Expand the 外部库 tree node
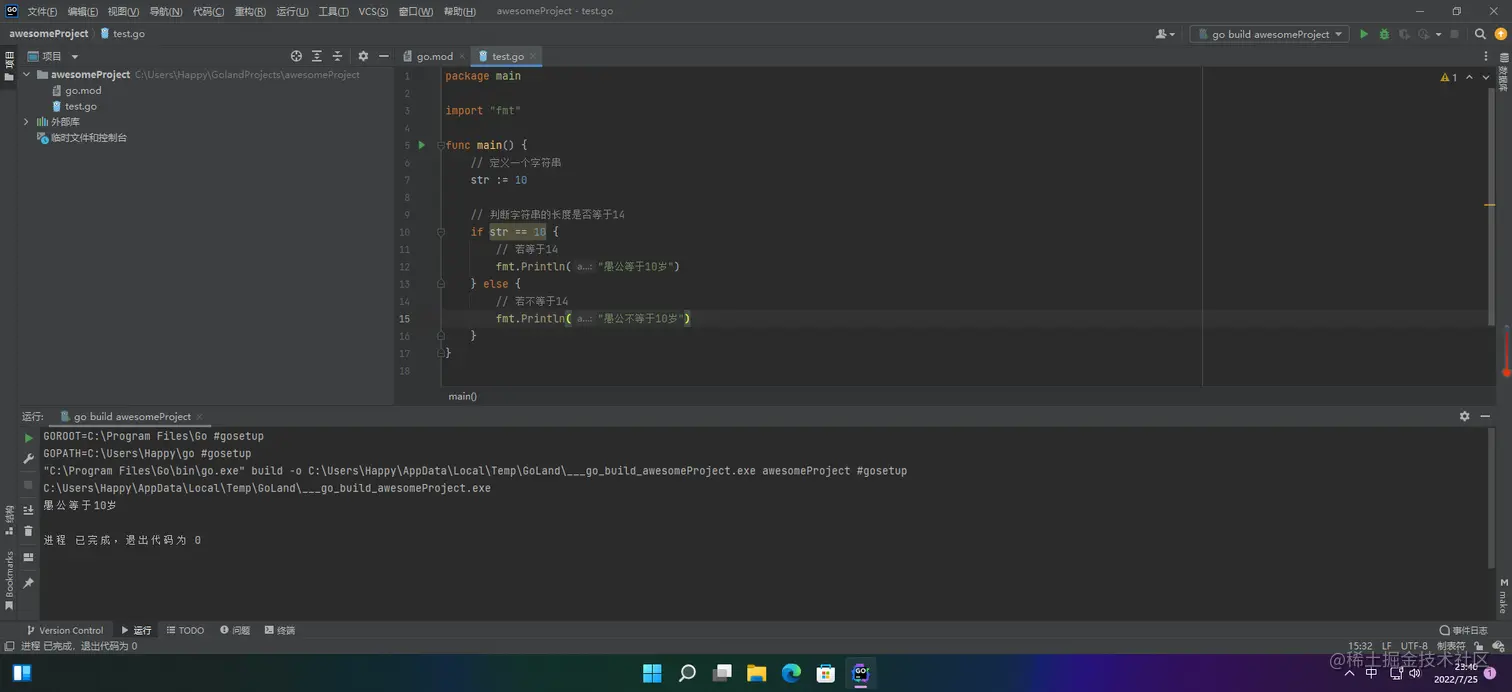This screenshot has width=1512, height=692. 26,122
